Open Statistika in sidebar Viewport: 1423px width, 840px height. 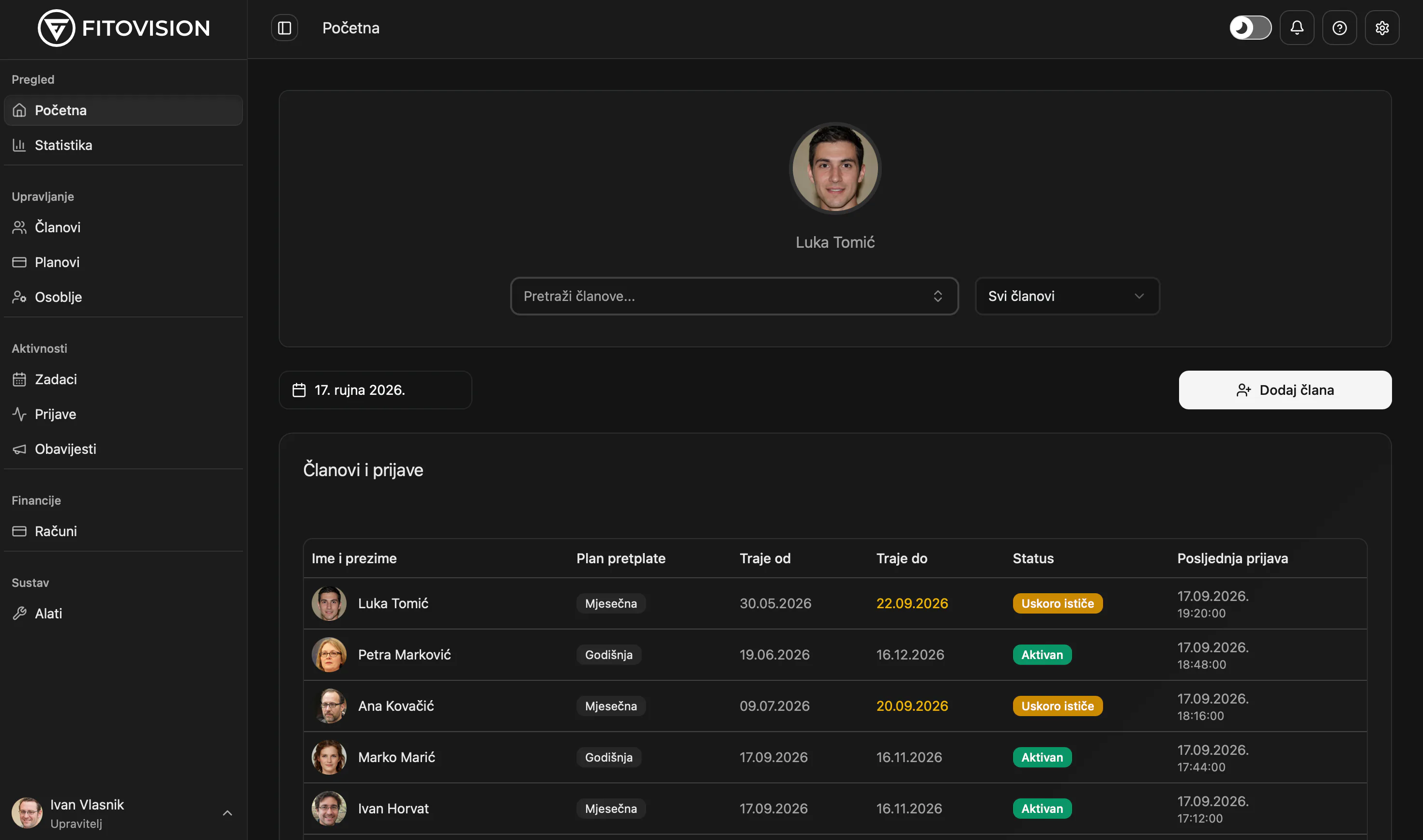[x=123, y=146]
